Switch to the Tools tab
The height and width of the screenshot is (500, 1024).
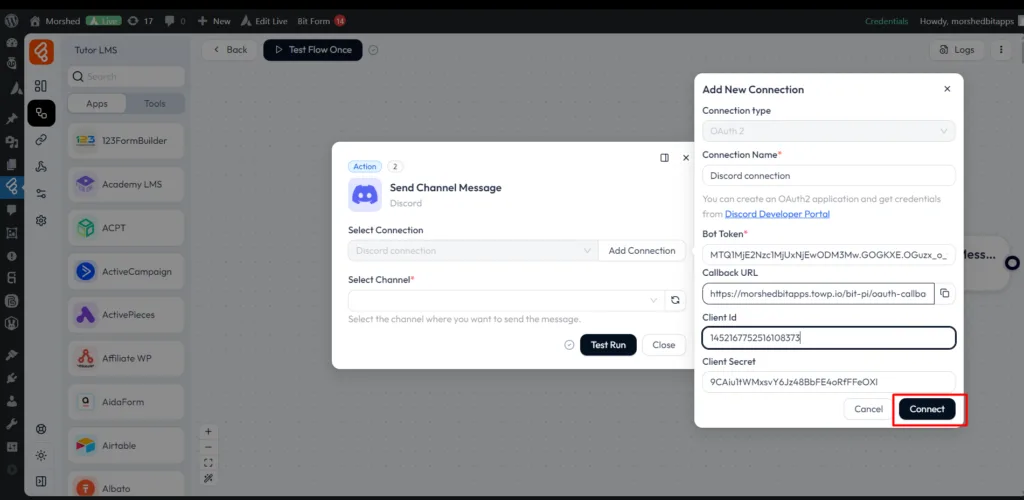[155, 103]
